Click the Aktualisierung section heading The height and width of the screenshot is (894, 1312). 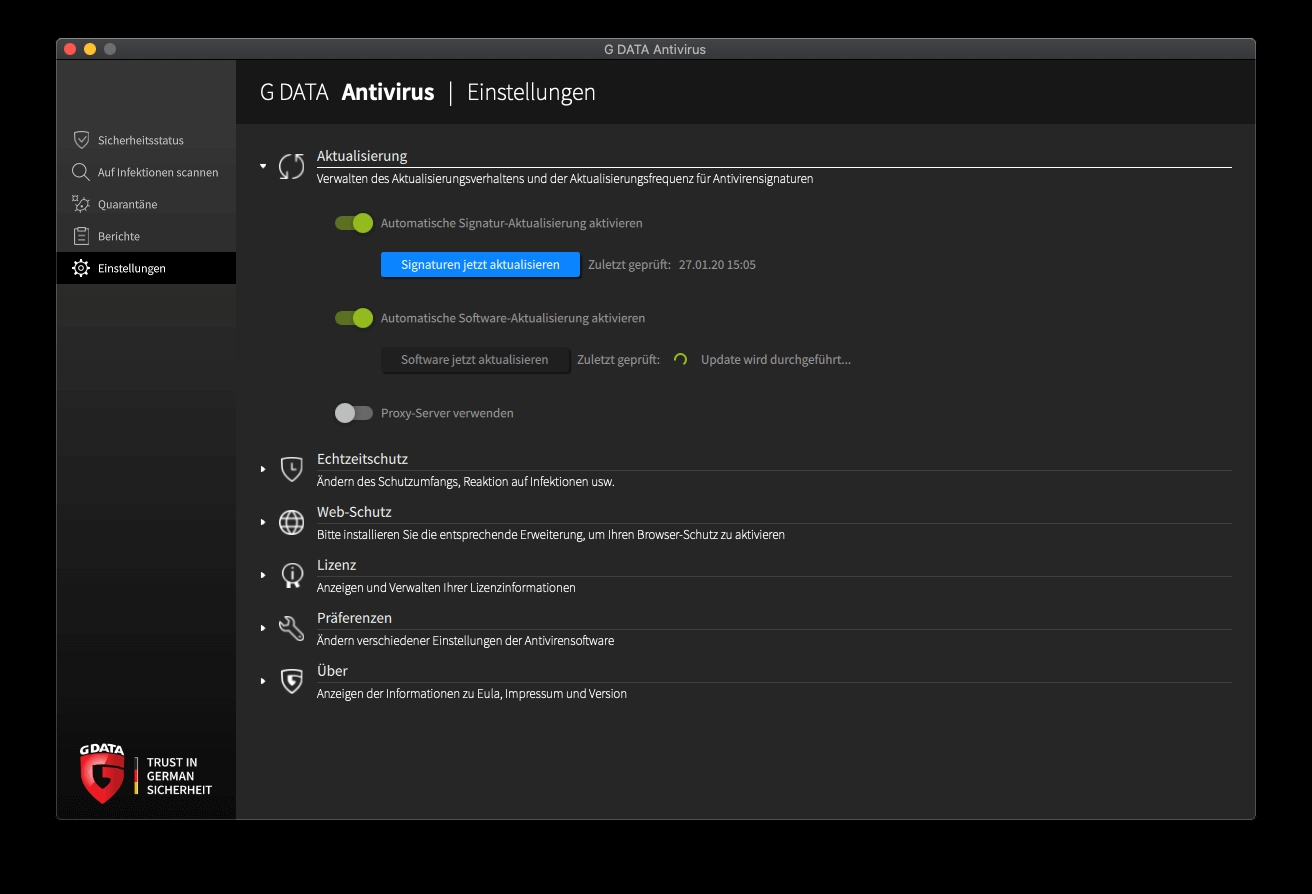(362, 156)
